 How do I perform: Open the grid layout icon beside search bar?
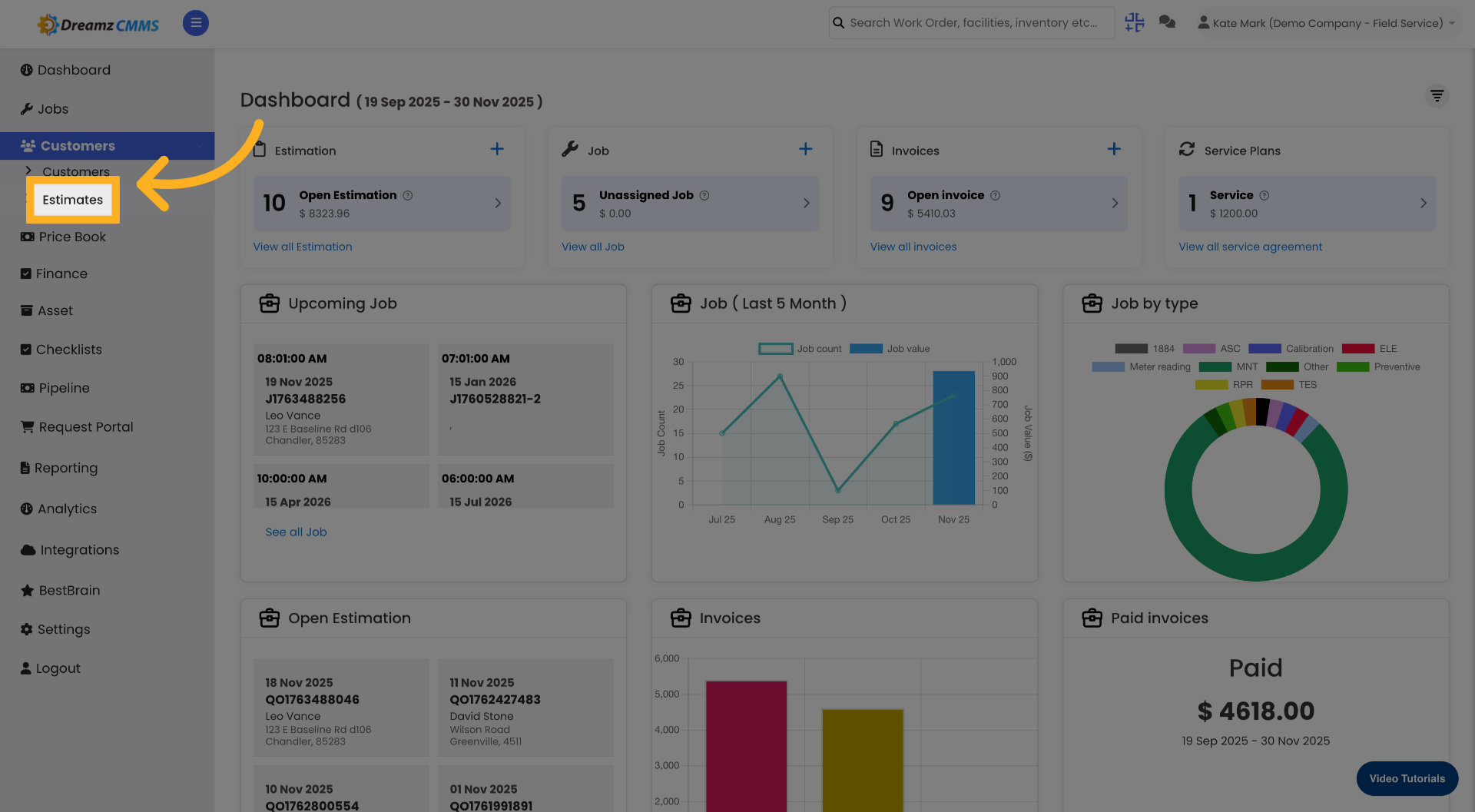(x=1134, y=22)
